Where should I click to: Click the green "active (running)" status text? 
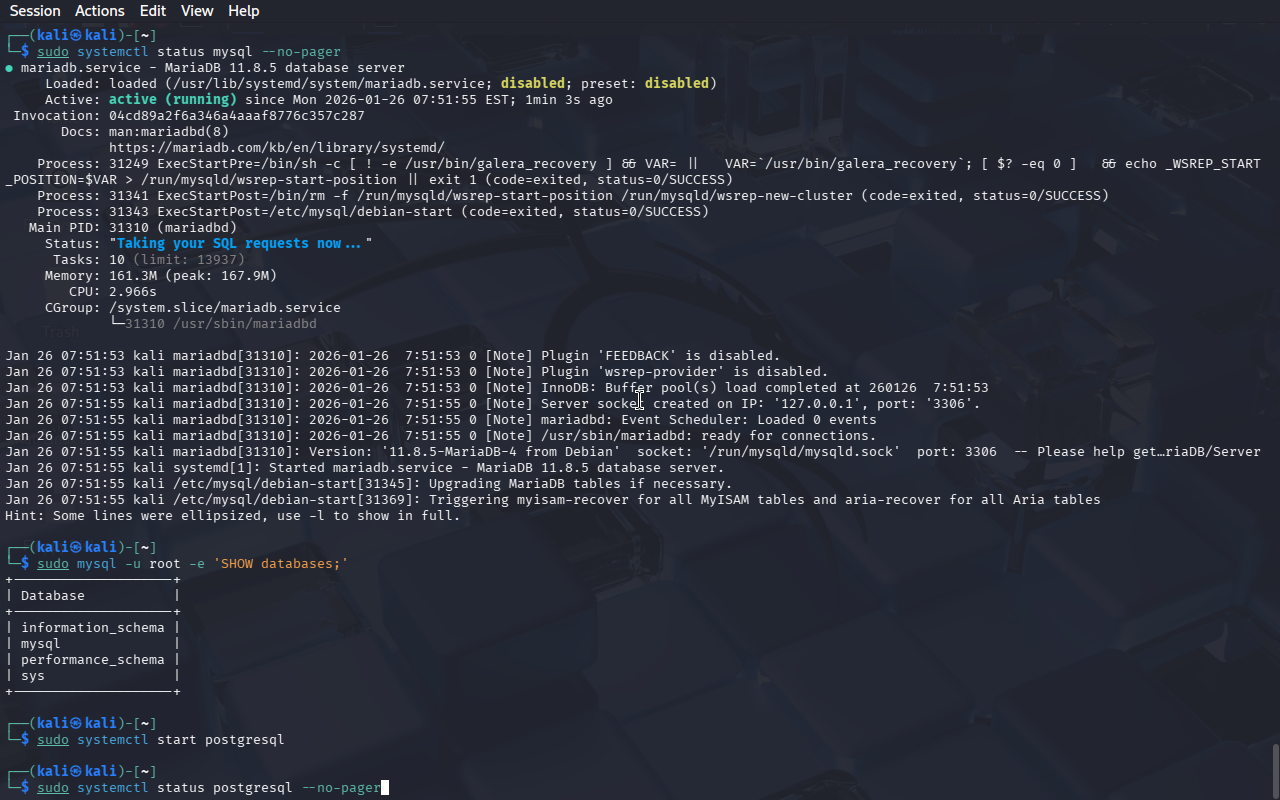[172, 99]
